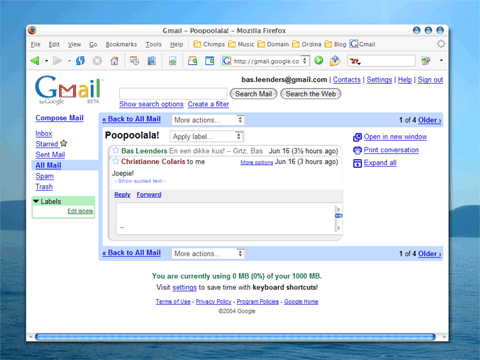Open the Apply label dropdown

(x=207, y=136)
